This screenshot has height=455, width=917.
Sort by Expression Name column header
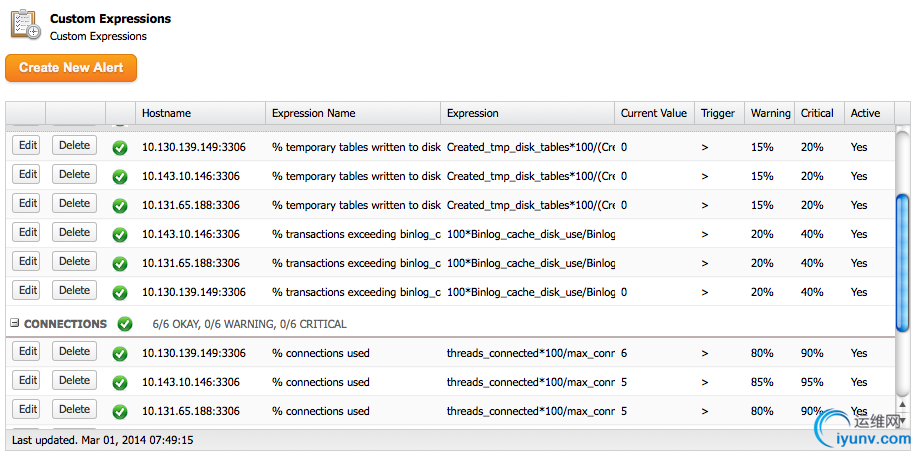tap(313, 113)
